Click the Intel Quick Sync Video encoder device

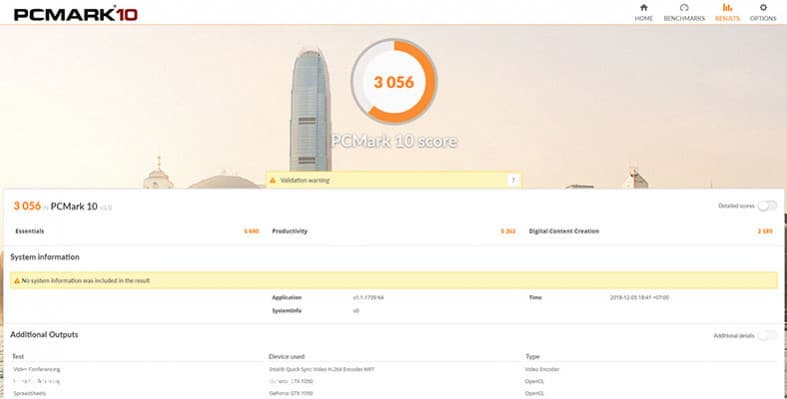point(322,369)
